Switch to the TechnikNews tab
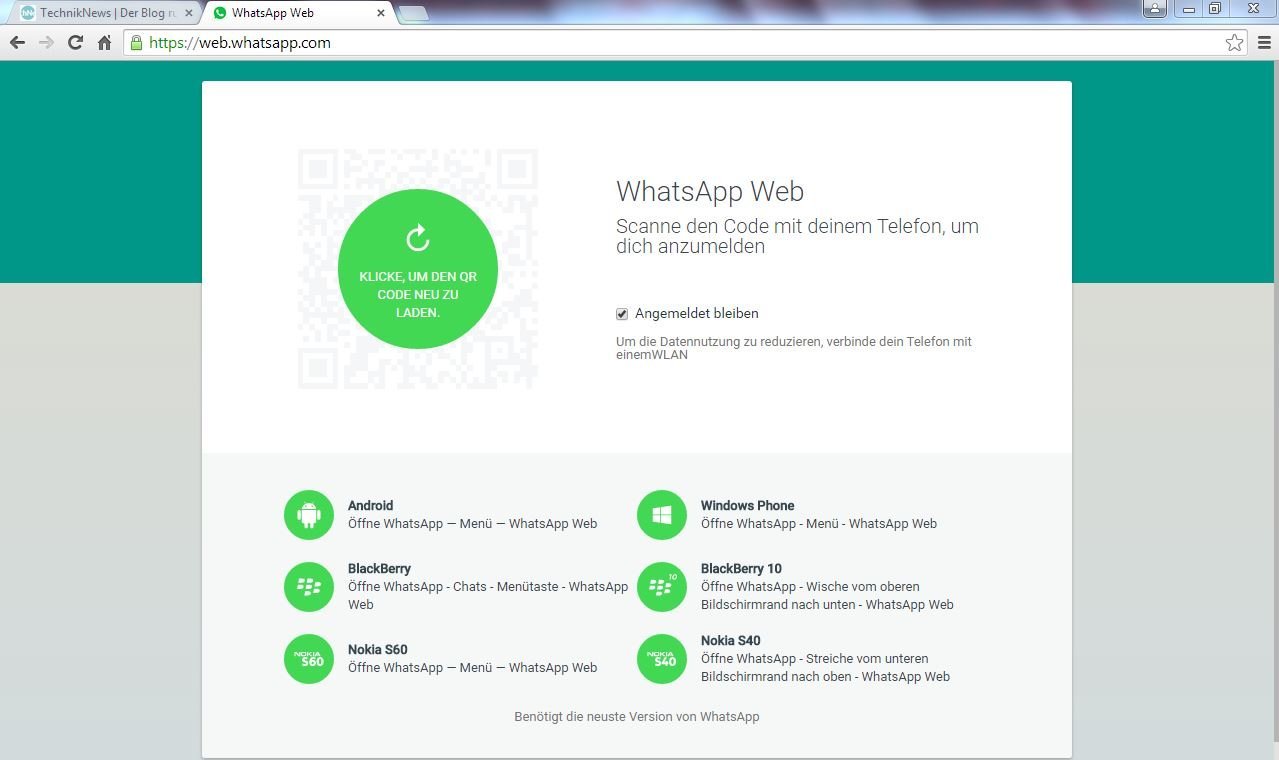1279x760 pixels. tap(106, 13)
